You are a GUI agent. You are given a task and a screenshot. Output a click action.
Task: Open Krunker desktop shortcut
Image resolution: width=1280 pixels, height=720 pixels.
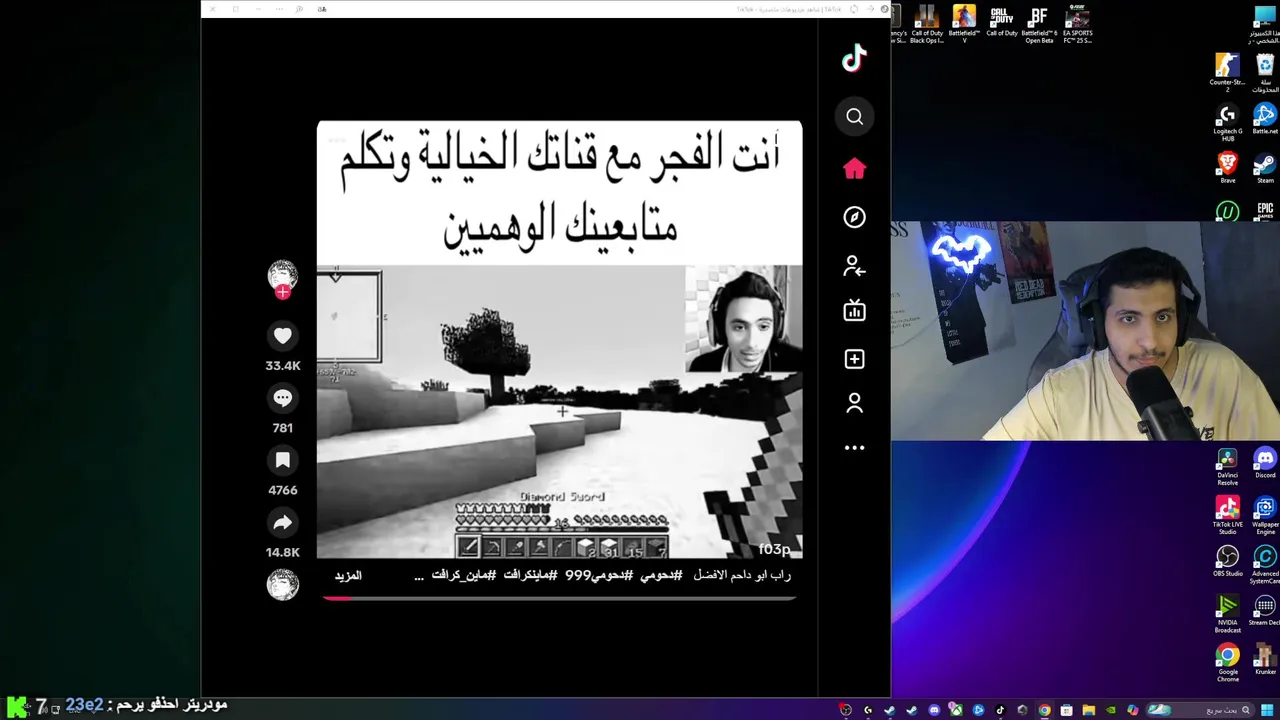tap(1265, 658)
